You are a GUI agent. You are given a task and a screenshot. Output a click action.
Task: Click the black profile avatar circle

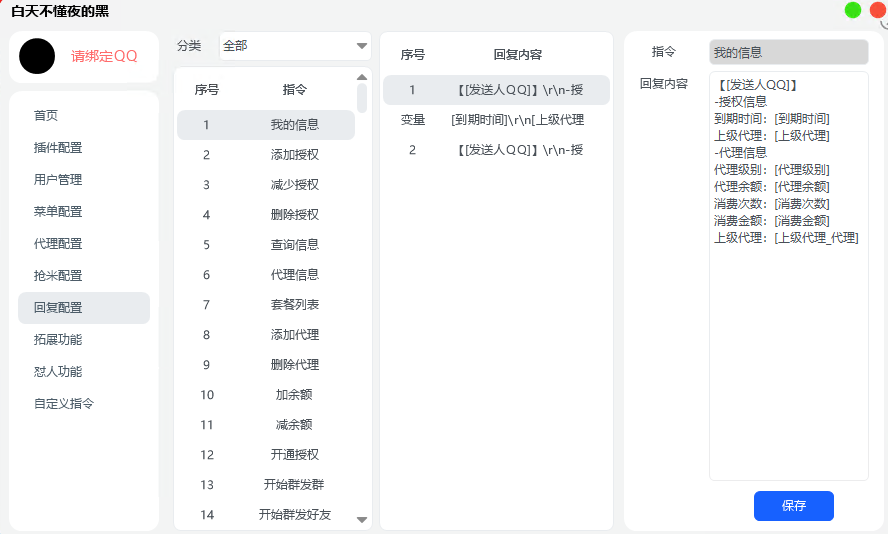[x=37, y=56]
